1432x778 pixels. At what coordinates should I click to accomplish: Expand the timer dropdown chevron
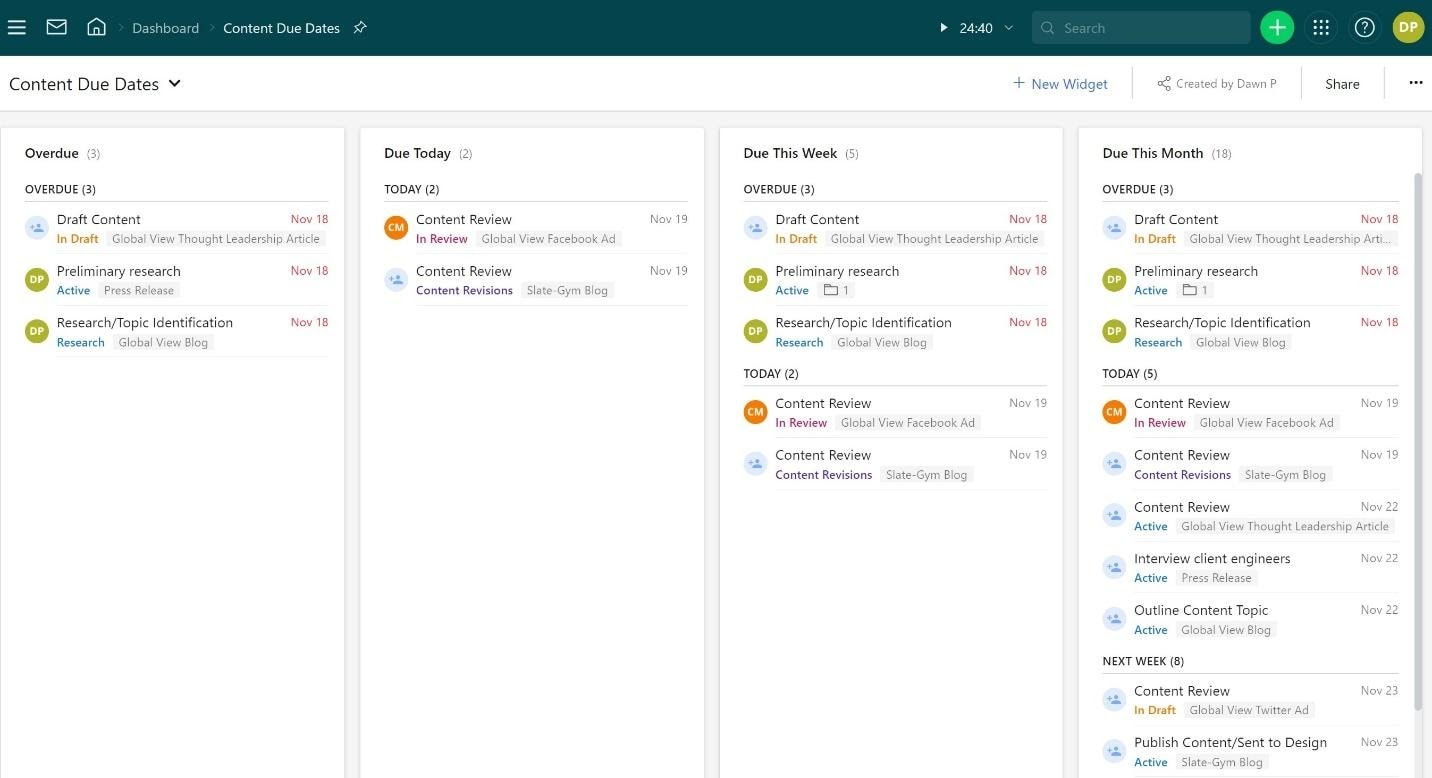[x=1008, y=28]
